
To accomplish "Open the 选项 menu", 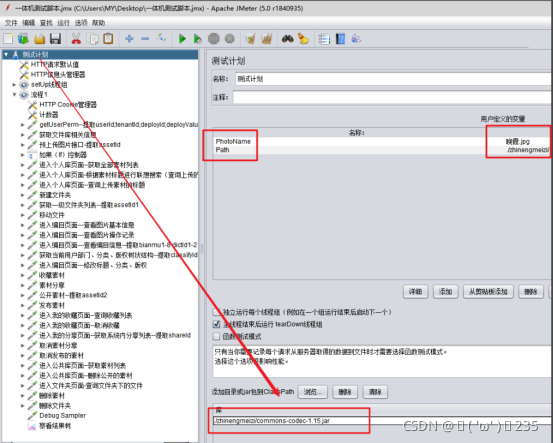I will click(x=81, y=23).
